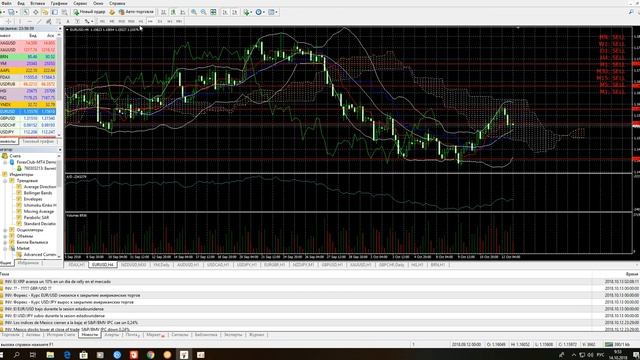
Task: Select the equidistant channel tool
Action: click(x=48, y=21)
